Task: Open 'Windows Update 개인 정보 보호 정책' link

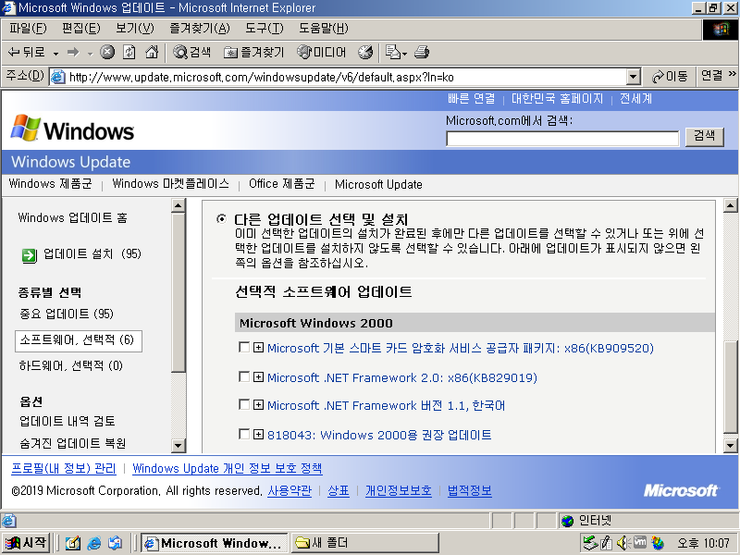Action: (227, 468)
